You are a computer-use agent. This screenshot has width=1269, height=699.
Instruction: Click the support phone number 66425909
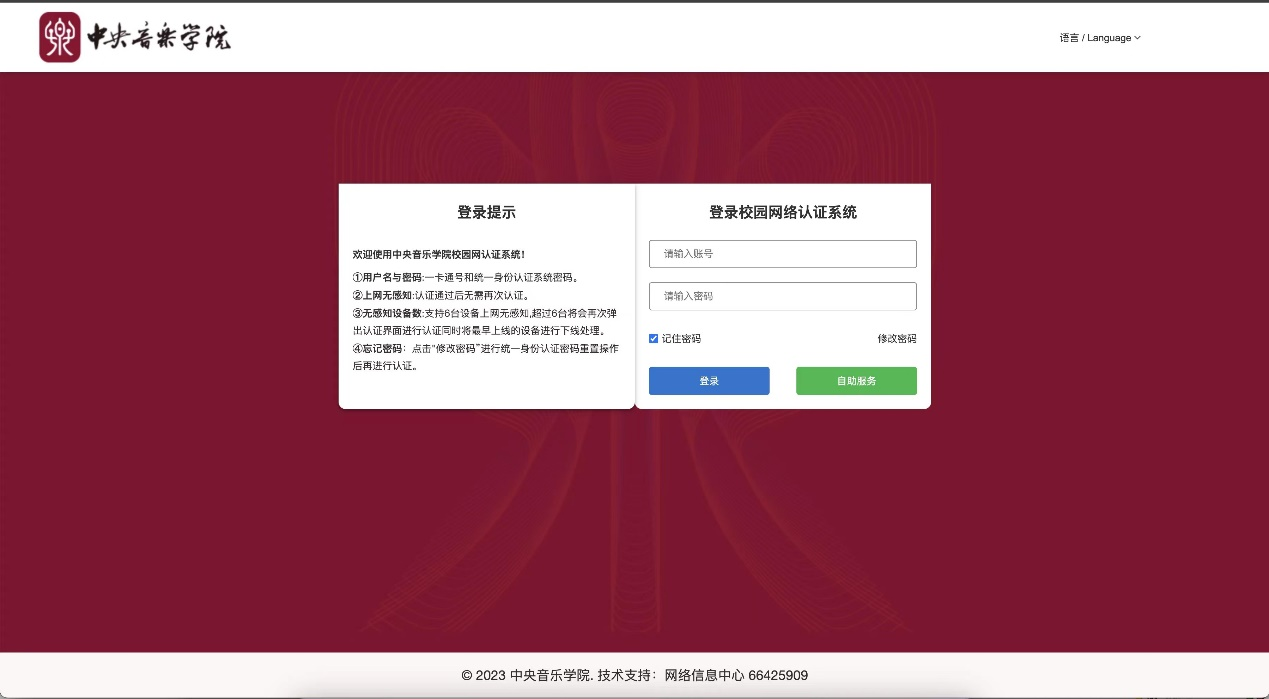(778, 675)
